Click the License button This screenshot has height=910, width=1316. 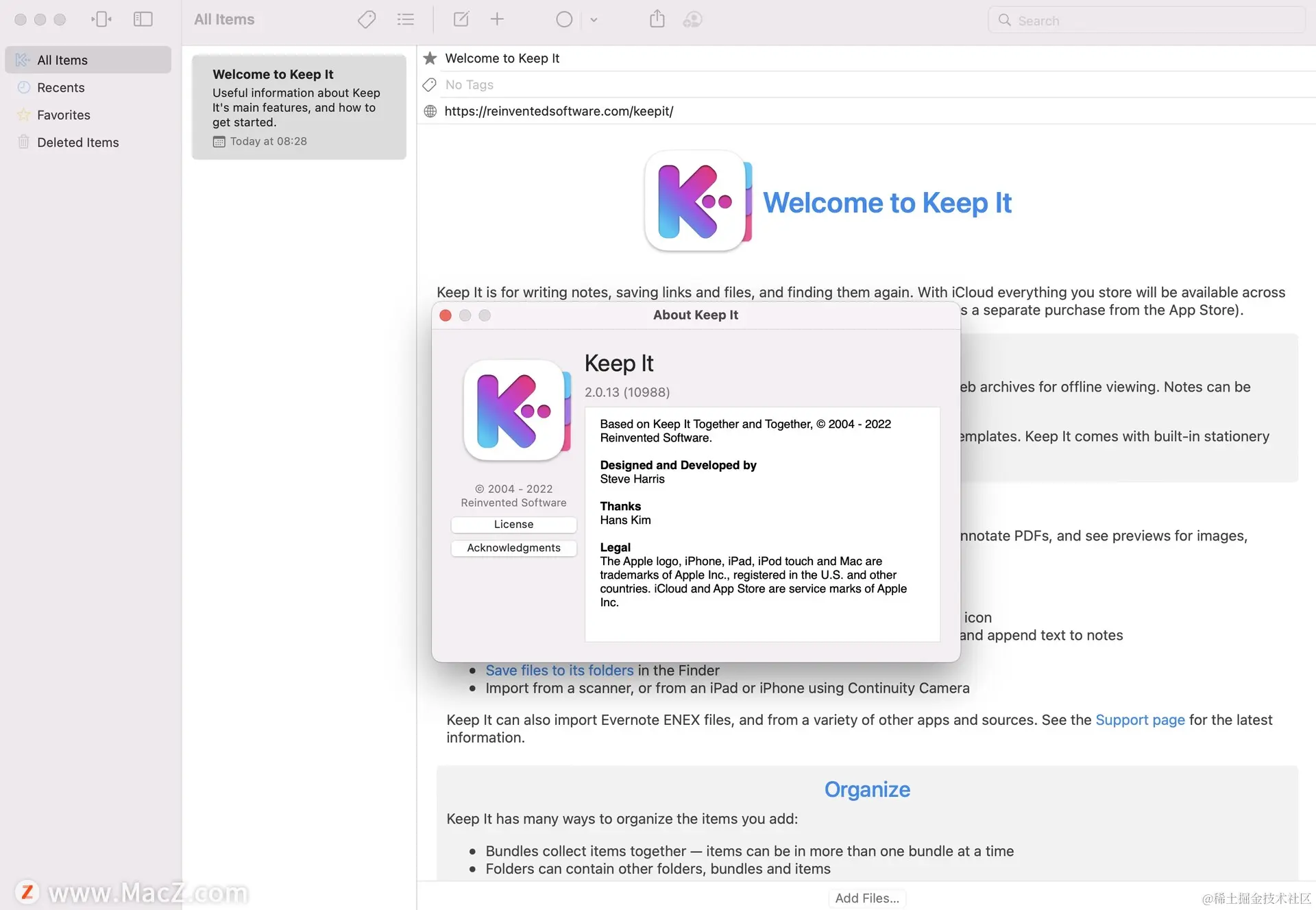(513, 525)
